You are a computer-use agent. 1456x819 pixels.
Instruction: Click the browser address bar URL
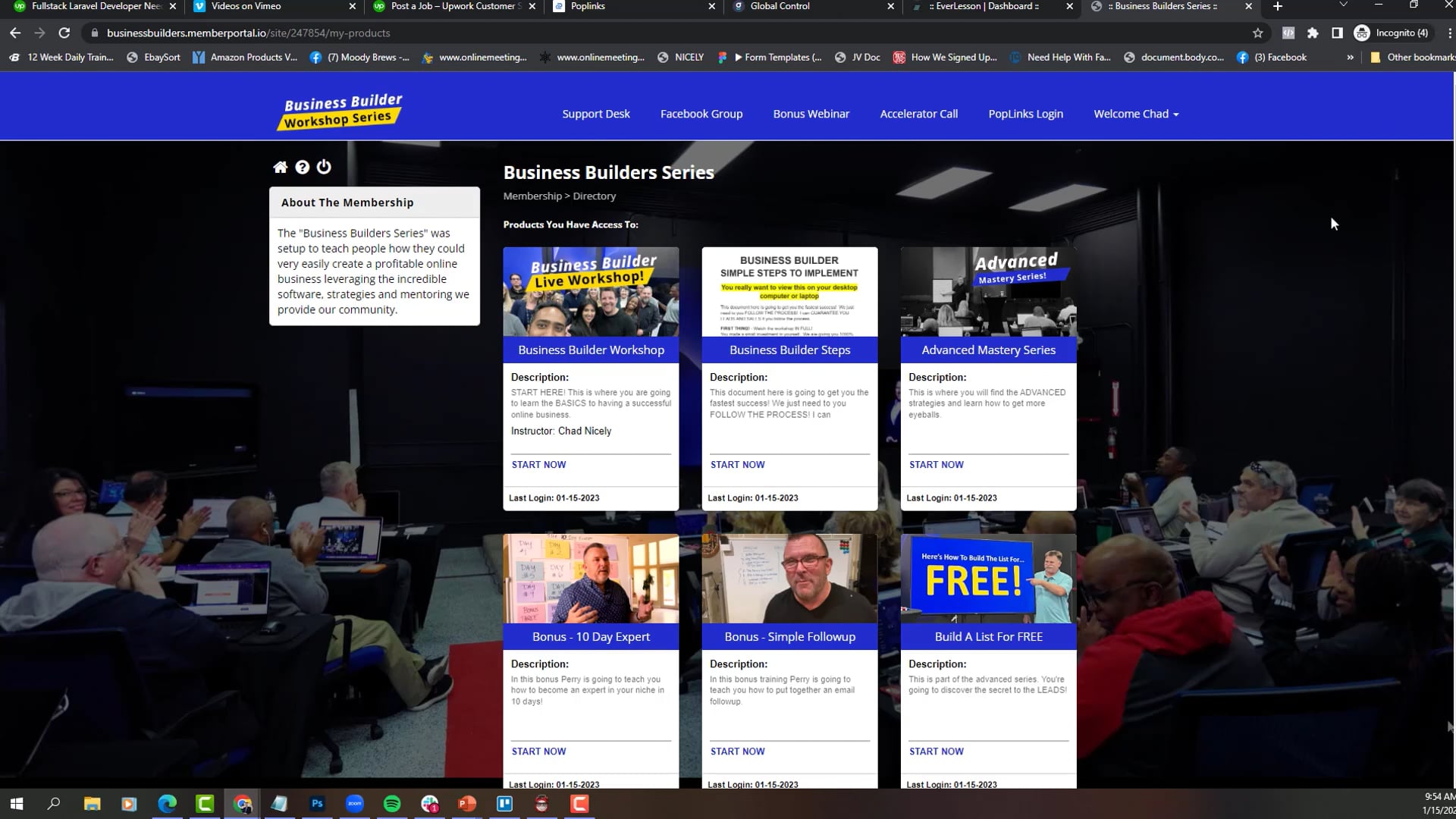pyautogui.click(x=249, y=33)
